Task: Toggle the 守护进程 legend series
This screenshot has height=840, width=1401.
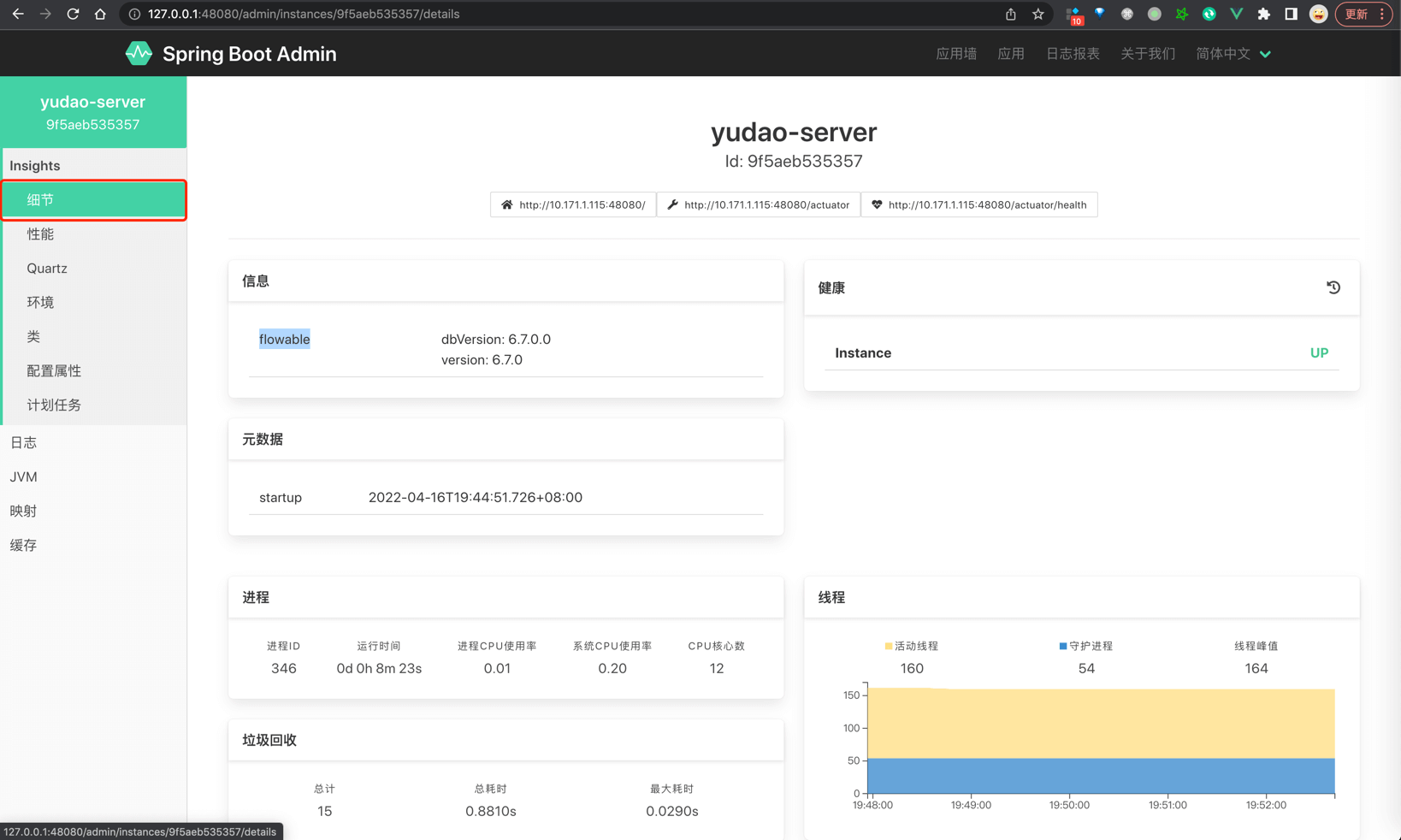Action: (x=1085, y=646)
